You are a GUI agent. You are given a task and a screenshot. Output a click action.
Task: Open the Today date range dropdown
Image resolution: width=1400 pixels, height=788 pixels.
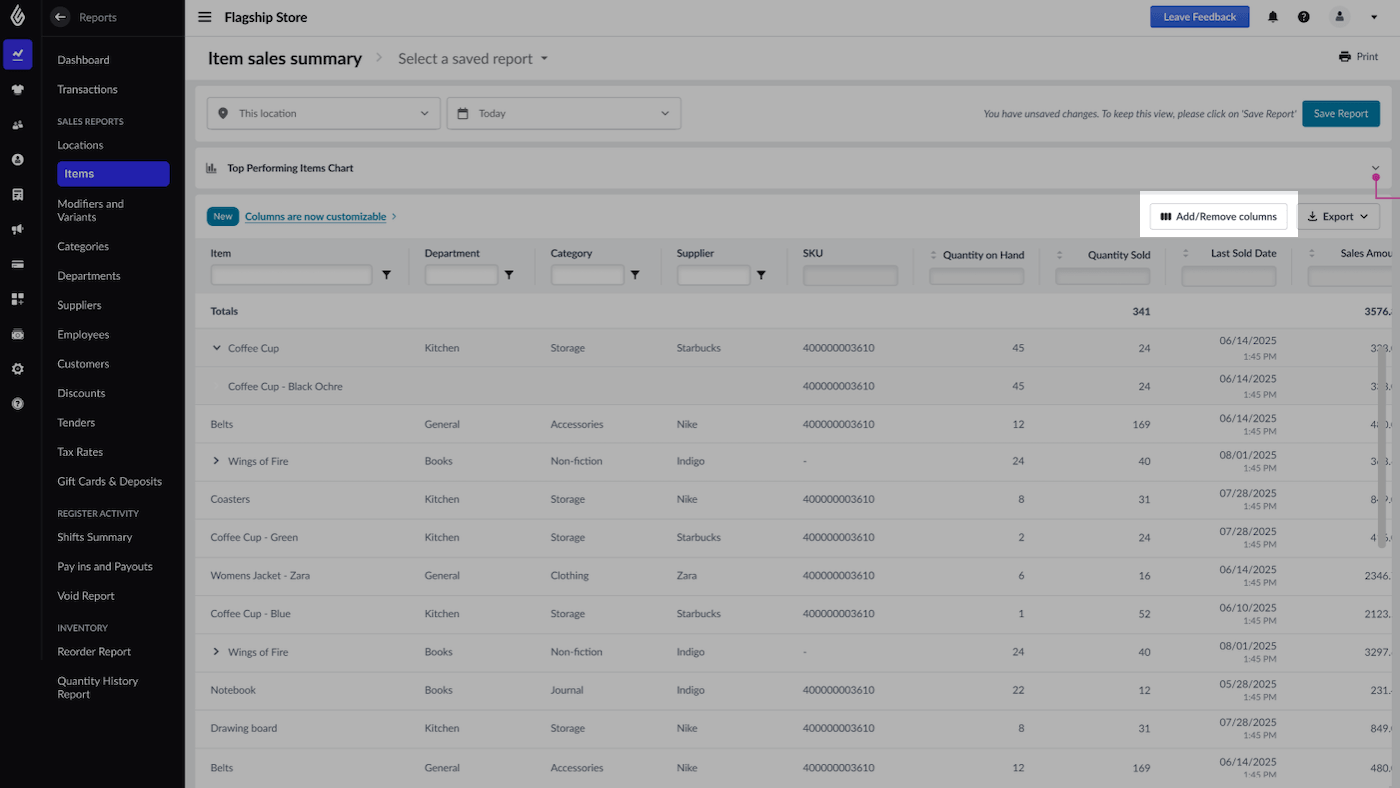[564, 113]
